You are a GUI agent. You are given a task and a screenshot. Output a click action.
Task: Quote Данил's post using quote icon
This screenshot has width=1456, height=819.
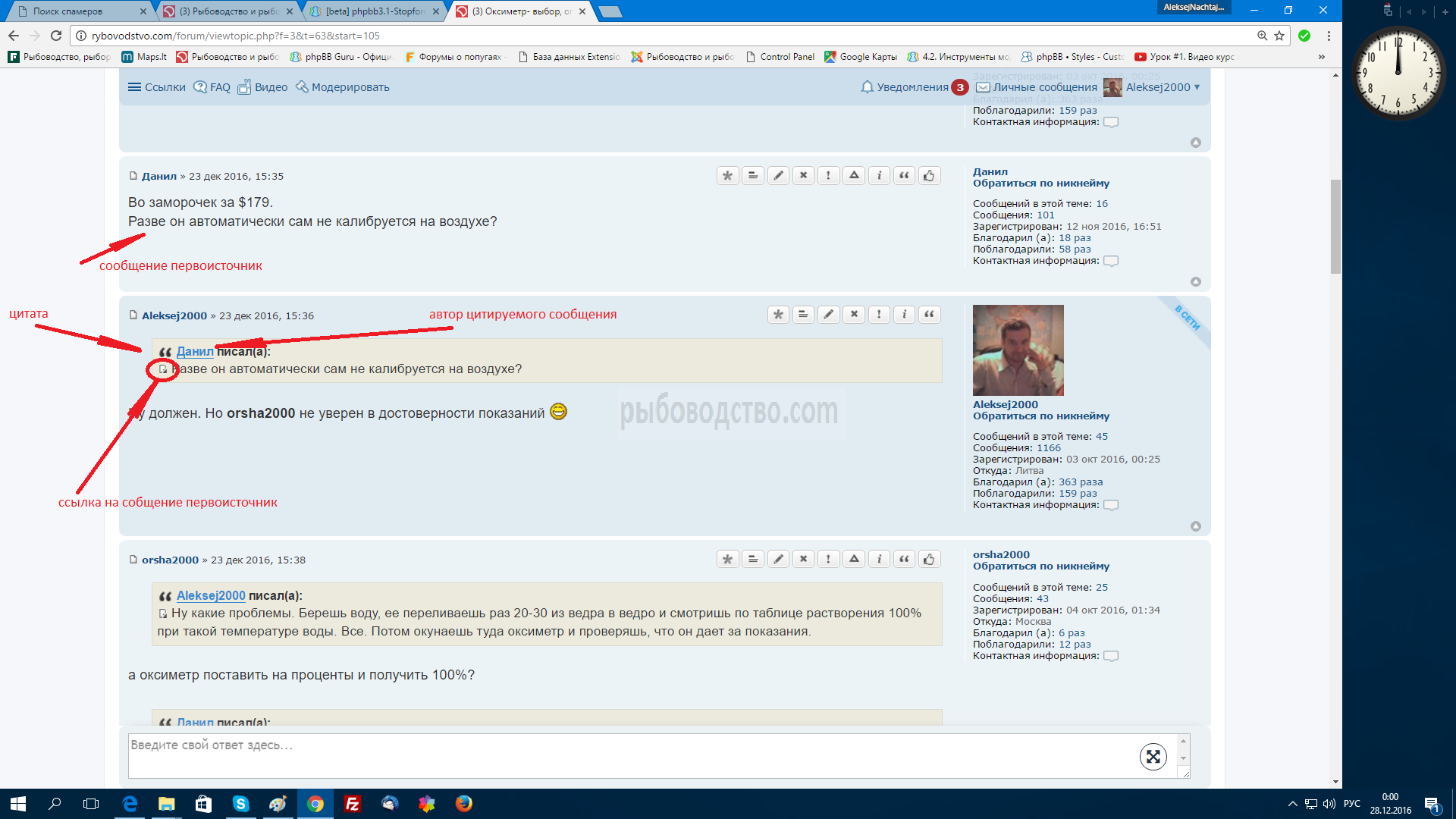[x=904, y=176]
